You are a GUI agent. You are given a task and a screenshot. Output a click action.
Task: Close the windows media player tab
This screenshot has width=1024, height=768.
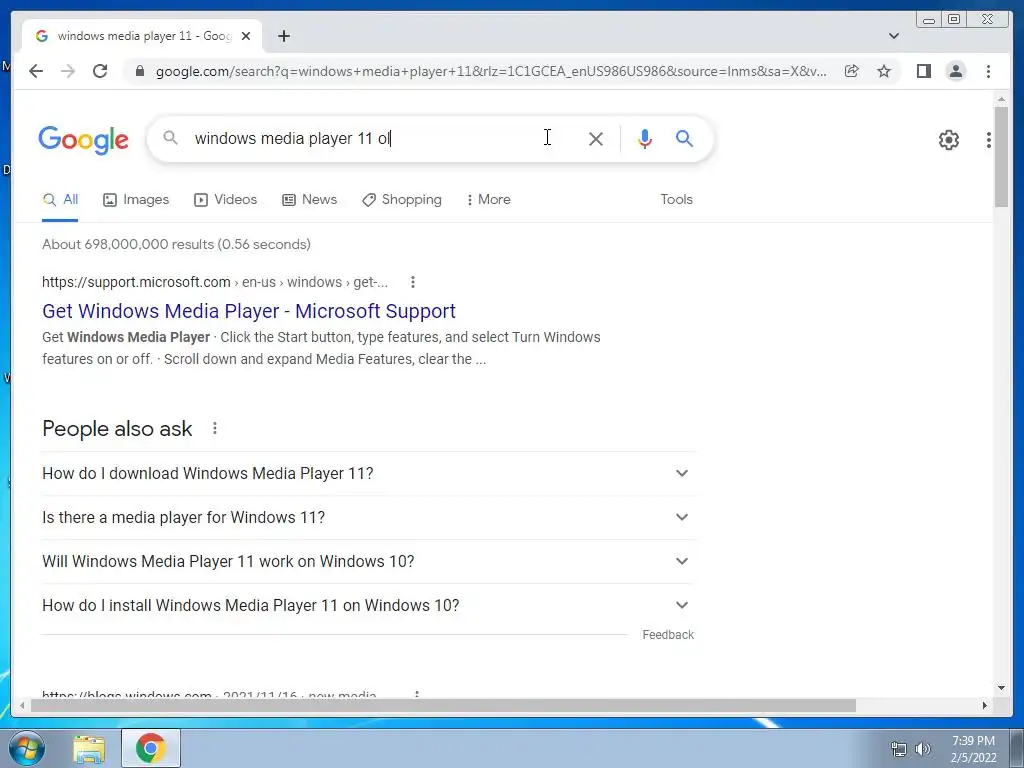pos(246,36)
